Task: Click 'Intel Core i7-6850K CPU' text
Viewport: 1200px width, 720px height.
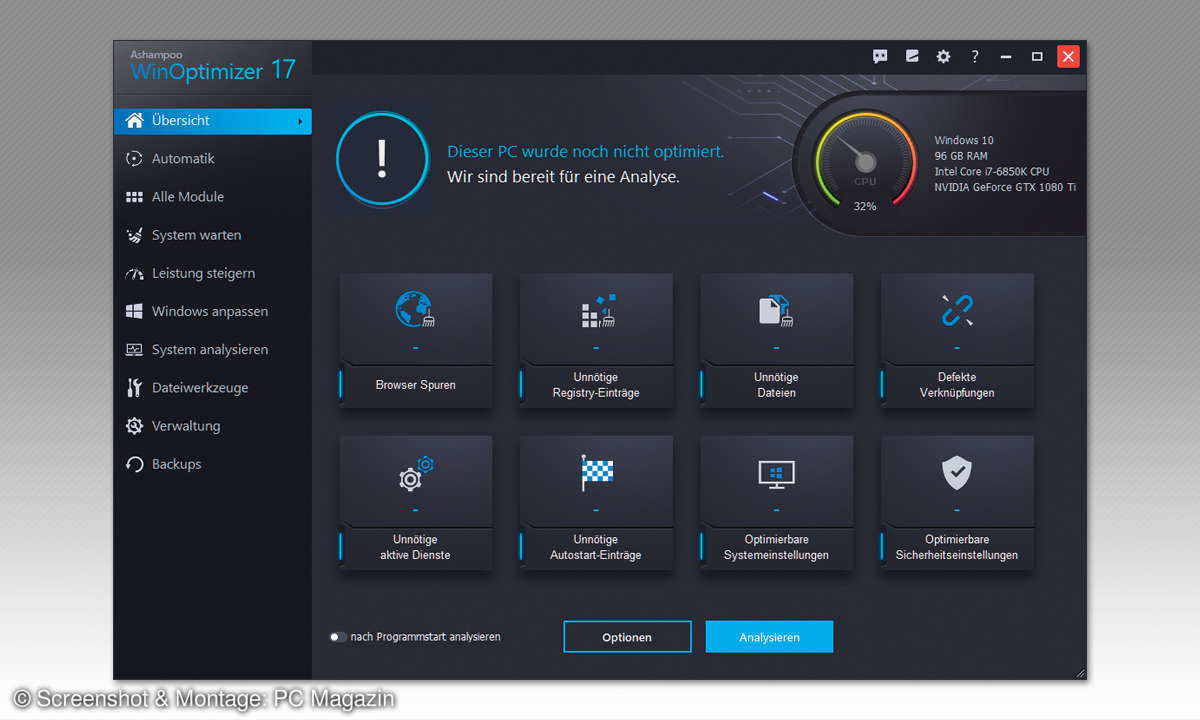Action: (x=992, y=172)
